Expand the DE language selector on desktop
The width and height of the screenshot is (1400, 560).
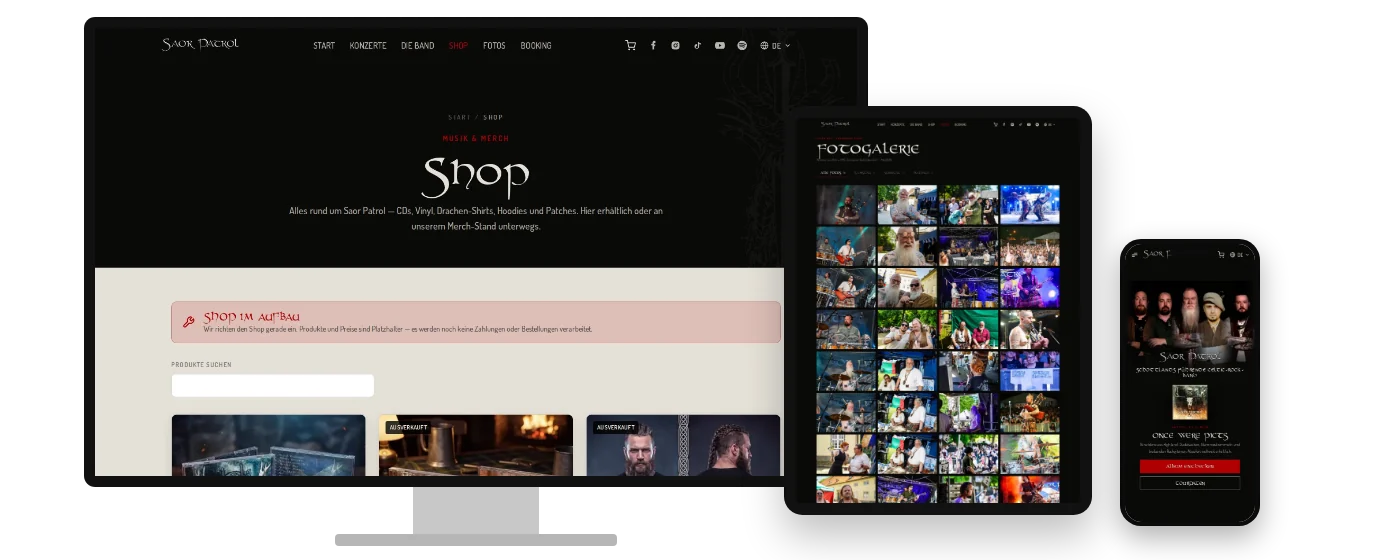click(x=775, y=45)
